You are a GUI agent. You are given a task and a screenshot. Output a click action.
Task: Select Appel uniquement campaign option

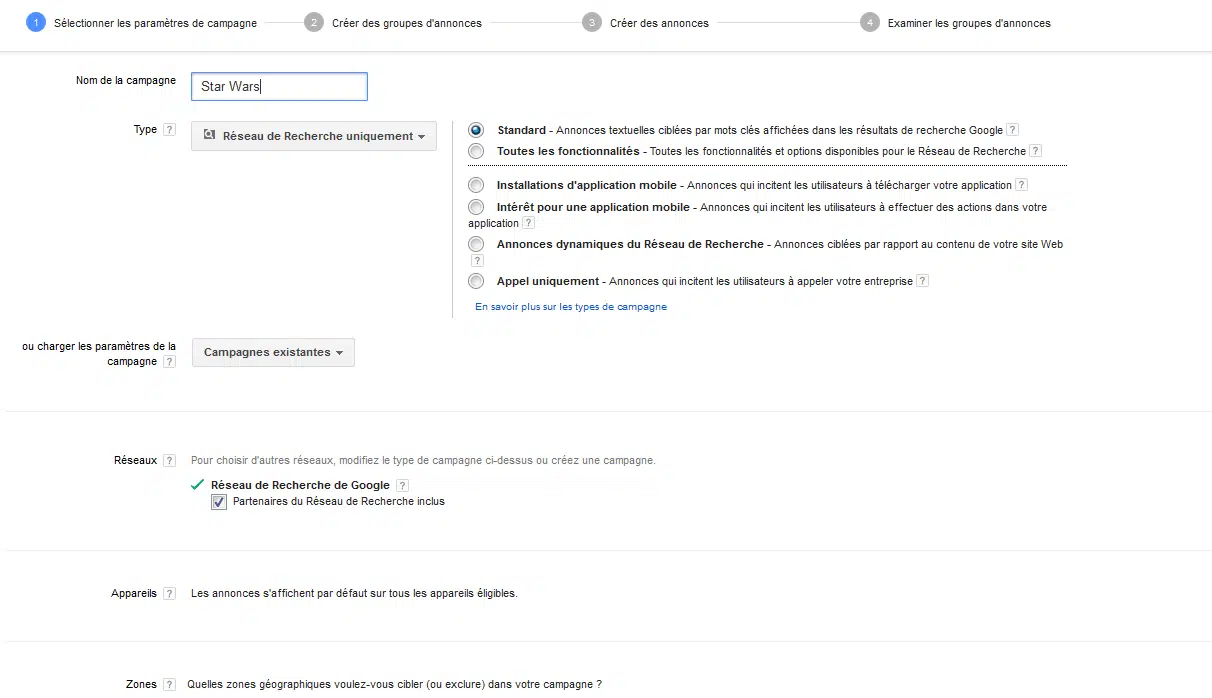476,281
